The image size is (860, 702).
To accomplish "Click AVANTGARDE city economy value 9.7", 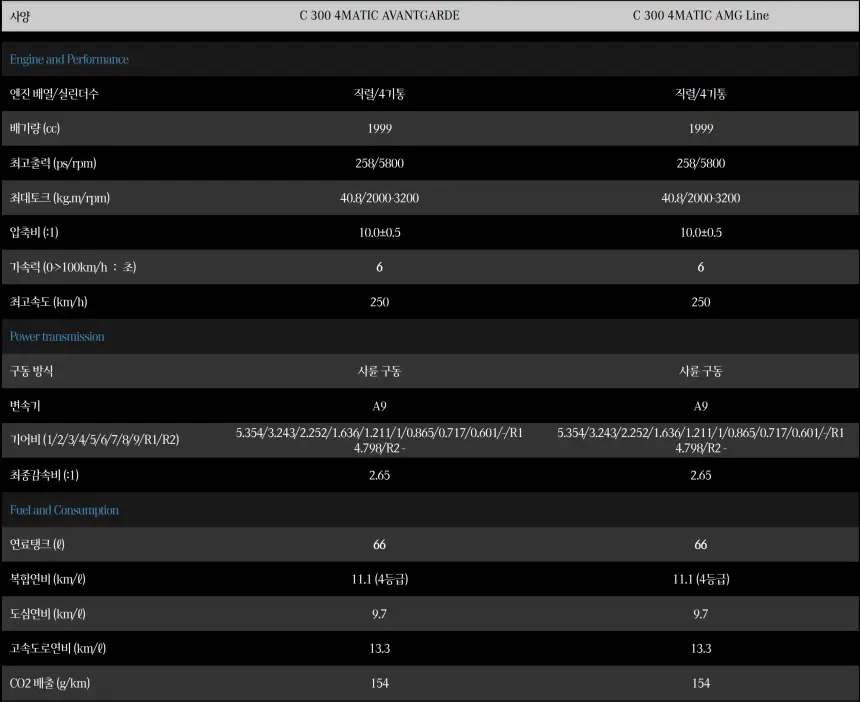I will point(380,614).
